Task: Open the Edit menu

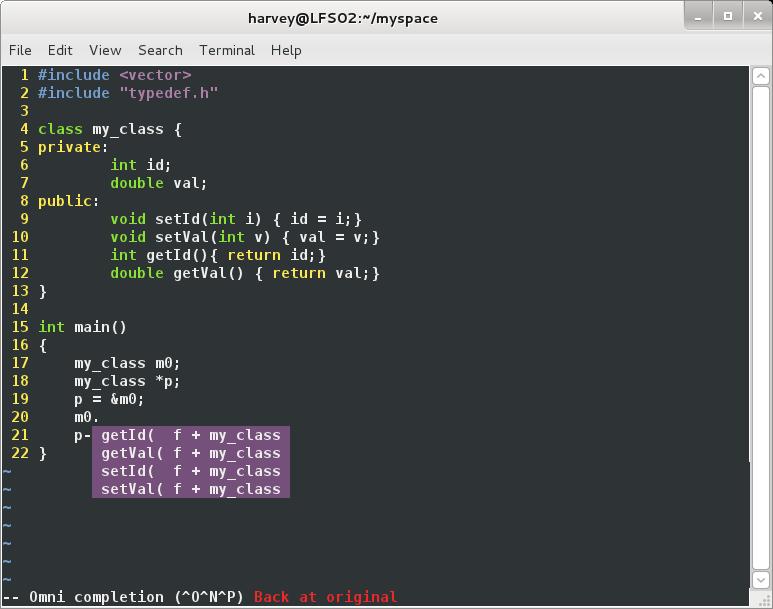Action: [60, 50]
